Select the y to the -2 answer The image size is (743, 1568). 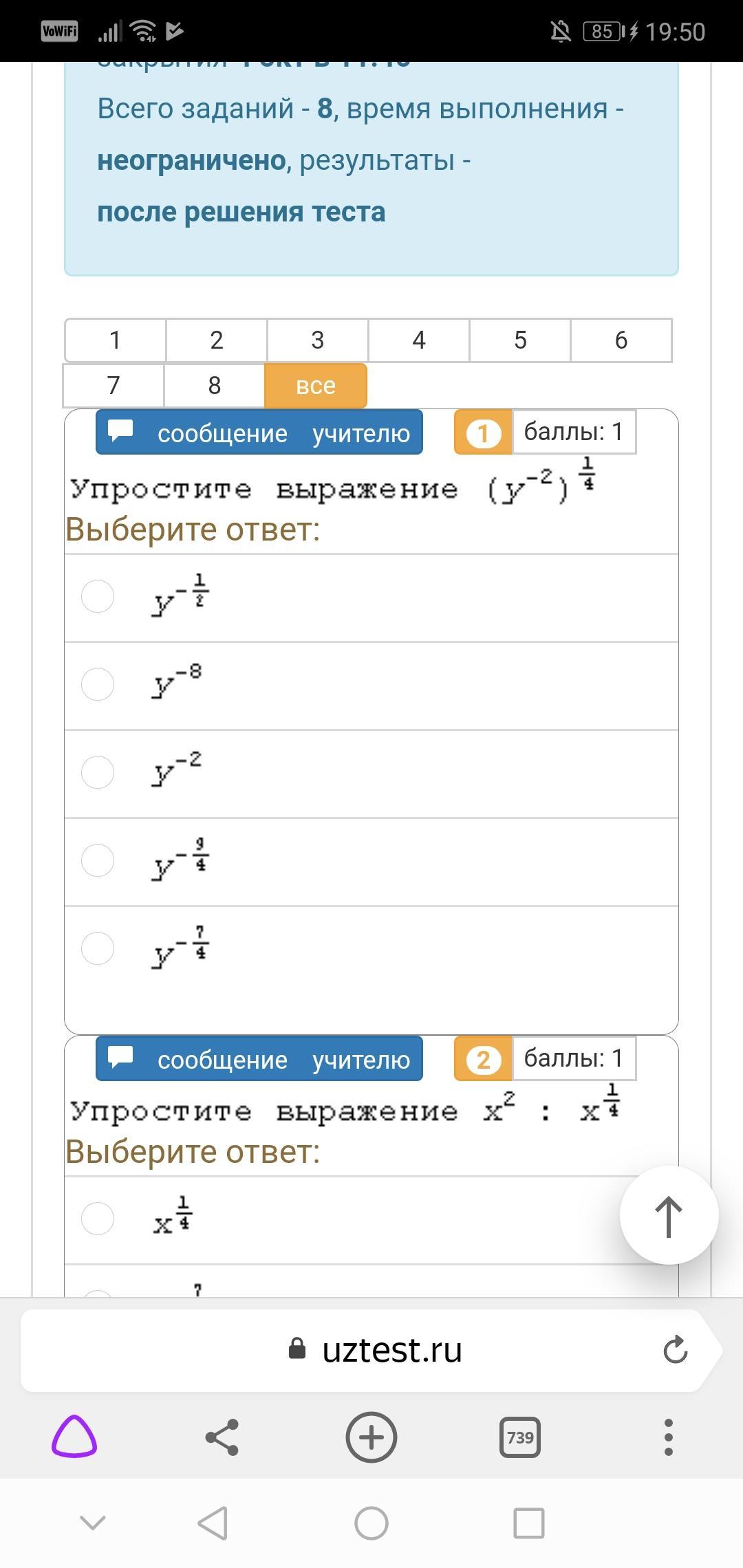click(98, 772)
